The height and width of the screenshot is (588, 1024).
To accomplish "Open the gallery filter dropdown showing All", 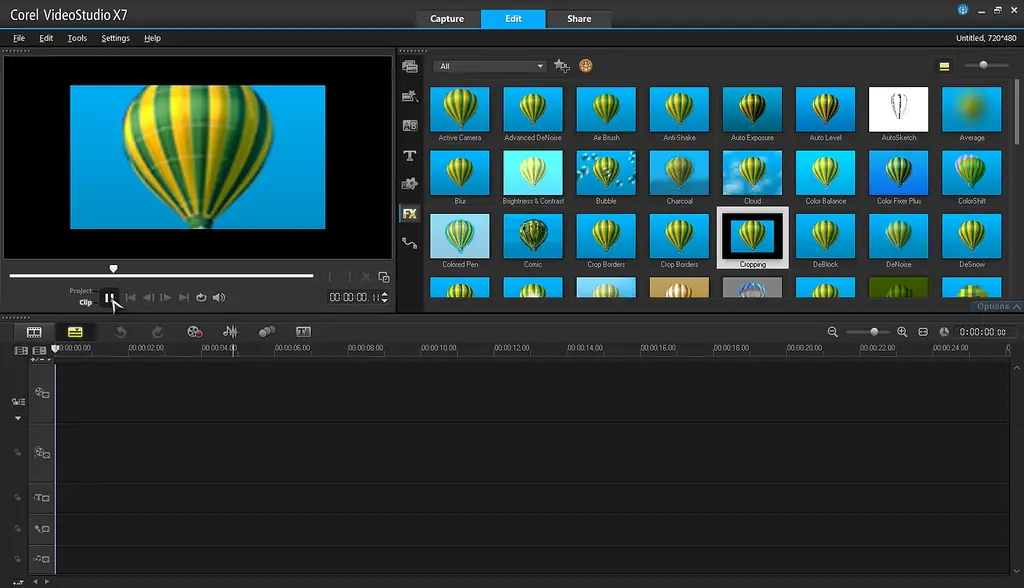I will 490,66.
